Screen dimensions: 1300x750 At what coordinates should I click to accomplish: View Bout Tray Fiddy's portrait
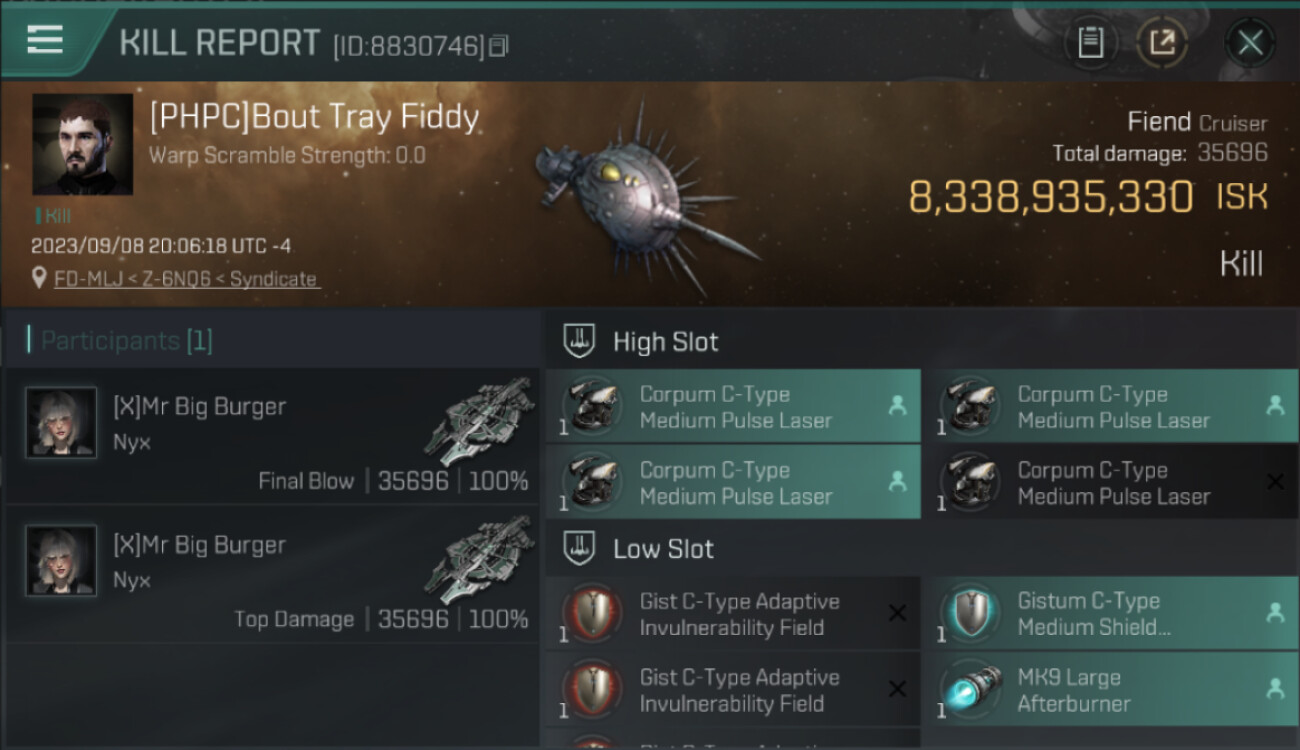tap(82, 144)
